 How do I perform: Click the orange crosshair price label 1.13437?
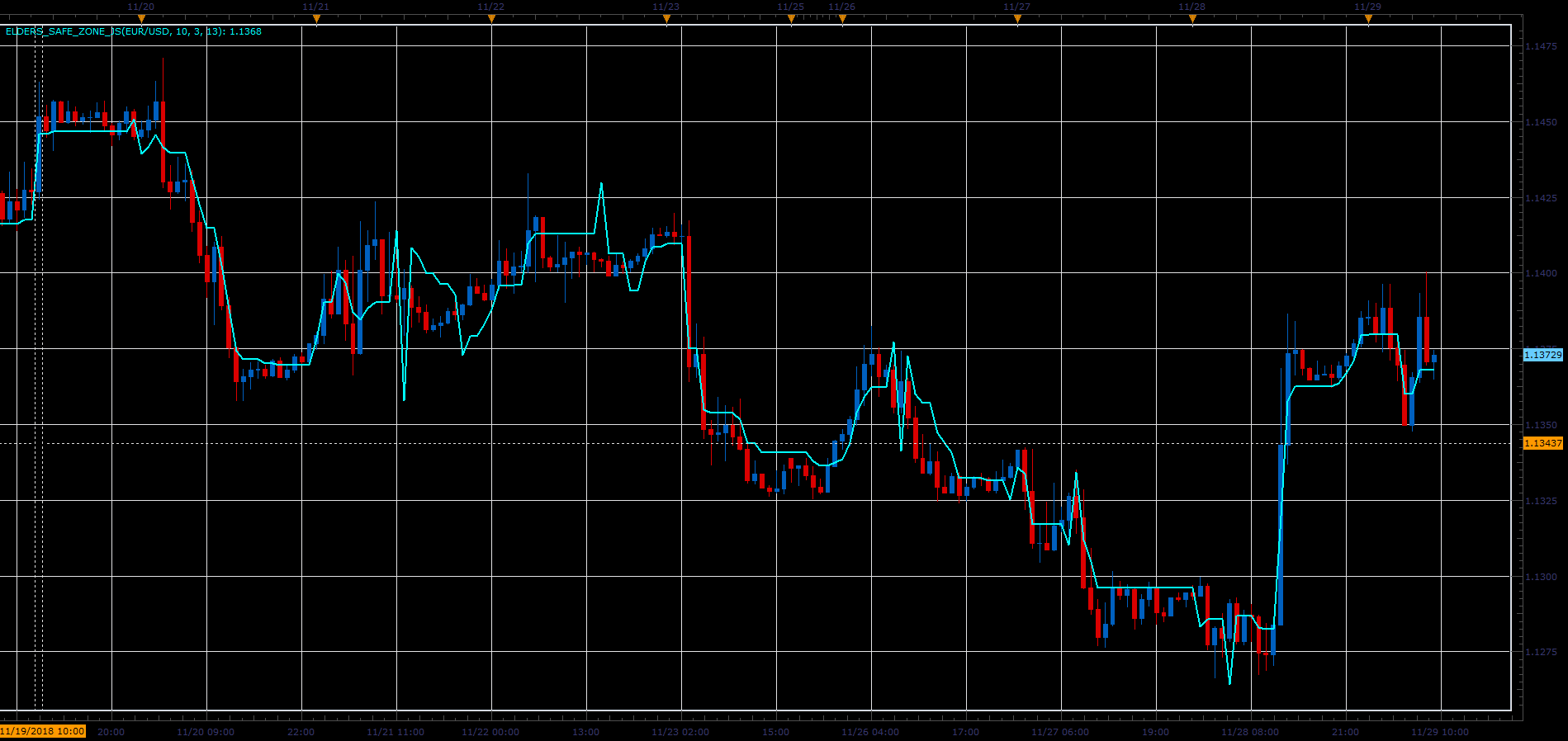pos(1542,443)
